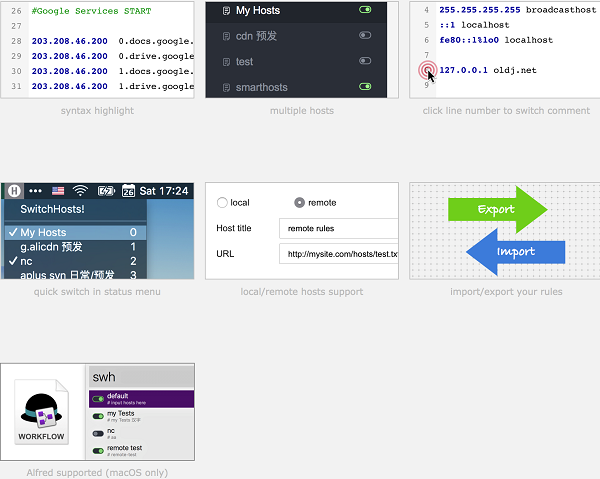Click multiple hosts caption
The image size is (600, 479).
pos(302,111)
